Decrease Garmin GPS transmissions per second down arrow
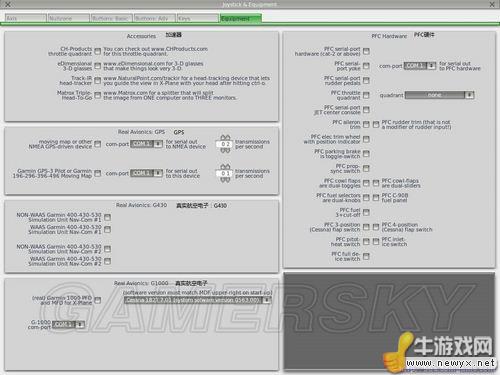Image resolution: width=500 pixels, height=375 pixels. click(225, 180)
